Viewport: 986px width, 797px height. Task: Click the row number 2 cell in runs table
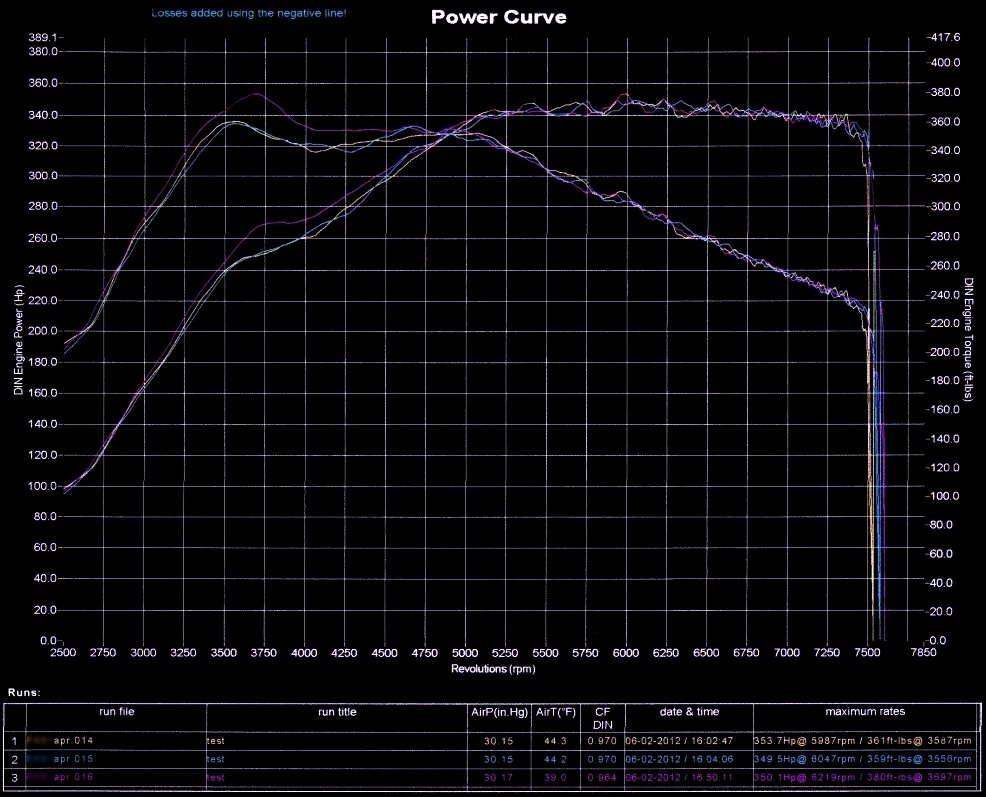14,759
